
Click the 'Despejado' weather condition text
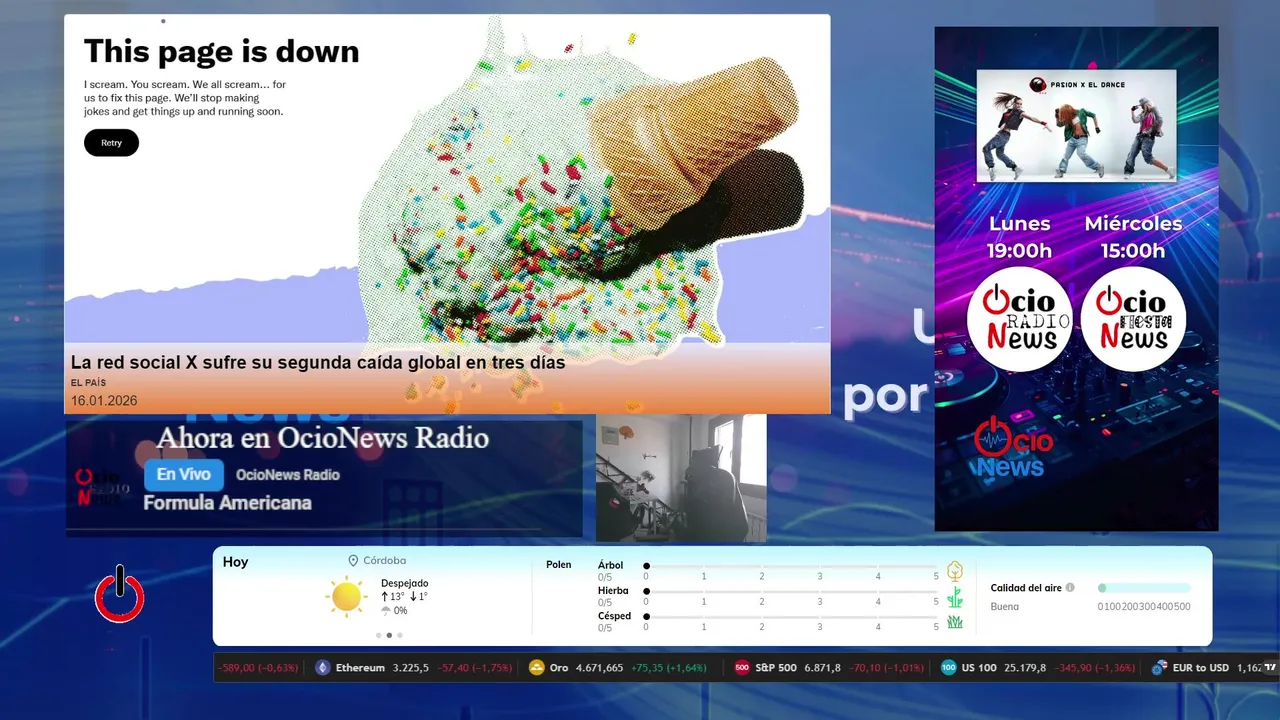(404, 583)
